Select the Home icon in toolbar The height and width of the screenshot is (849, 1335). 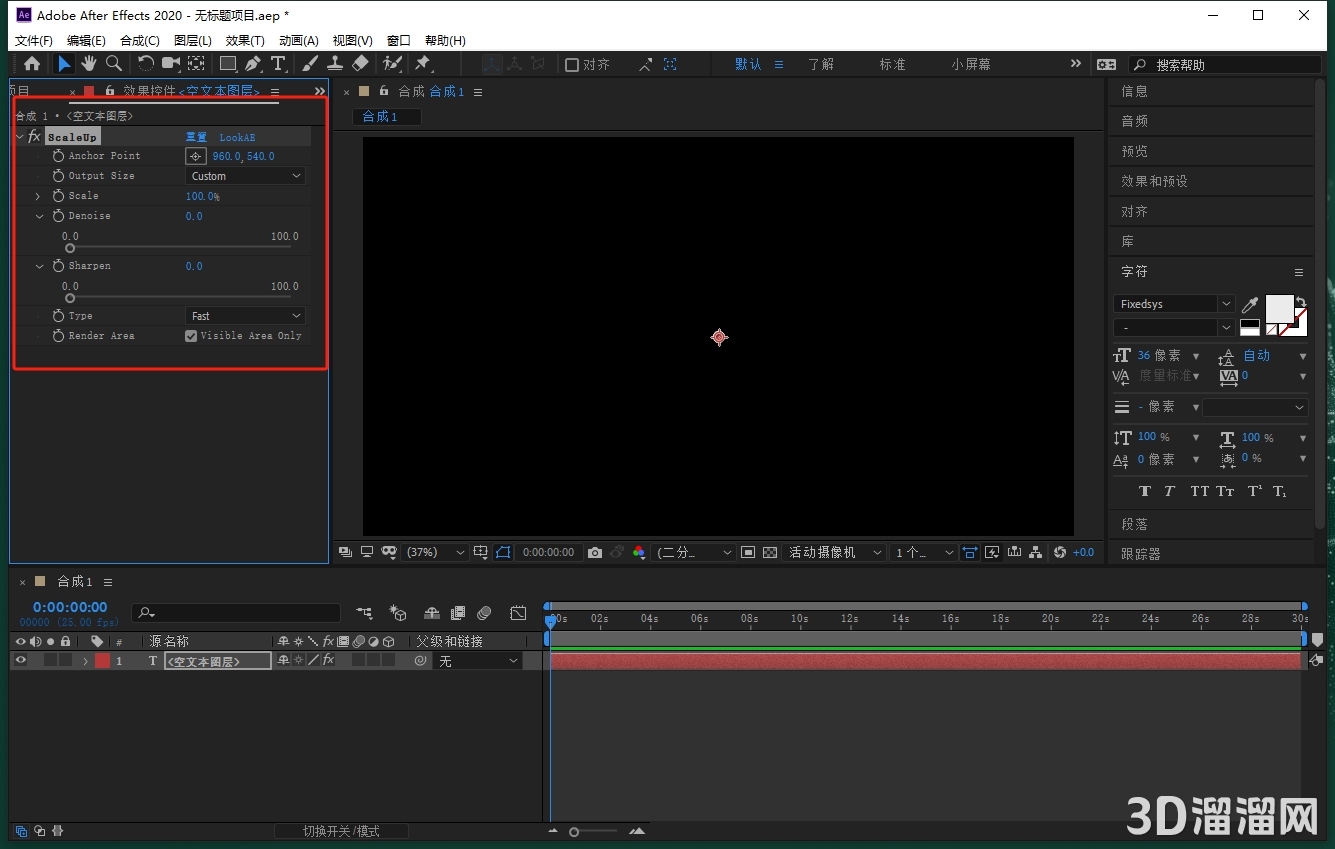coord(32,64)
